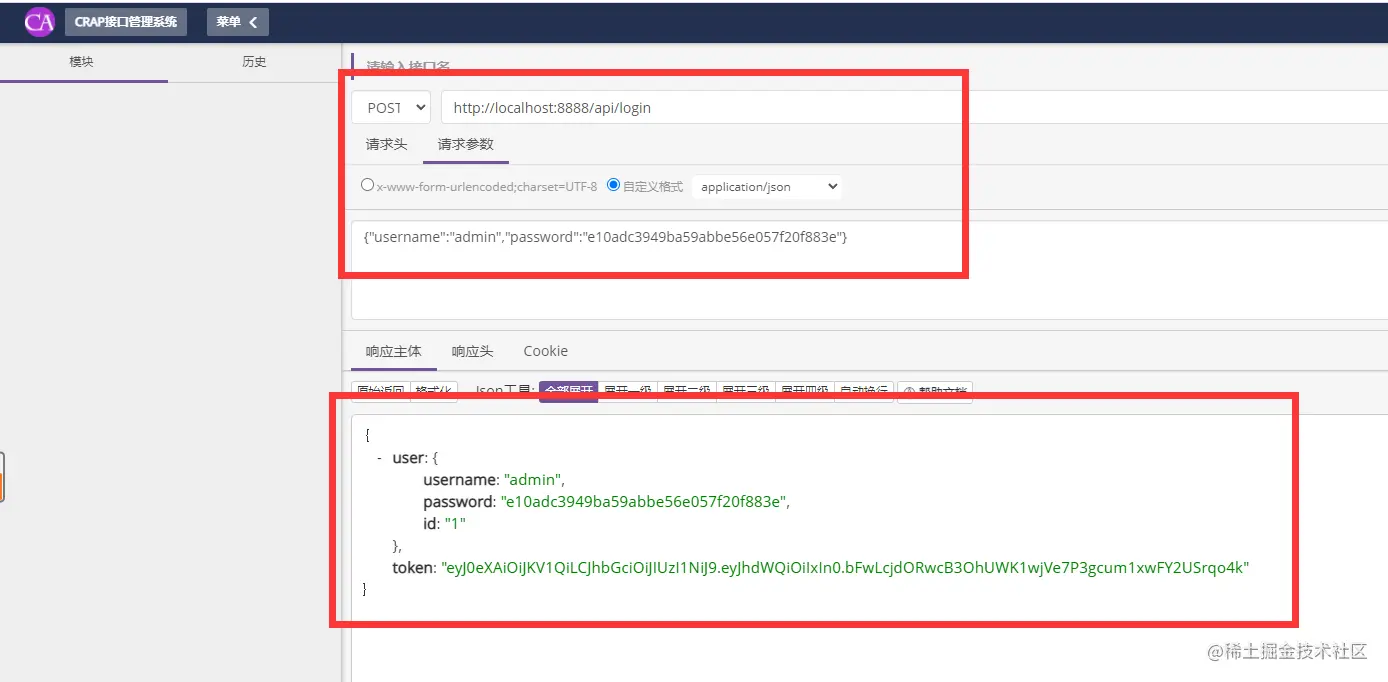The image size is (1388, 682).
Task: Click the JSON request body text area
Action: [869, 270]
